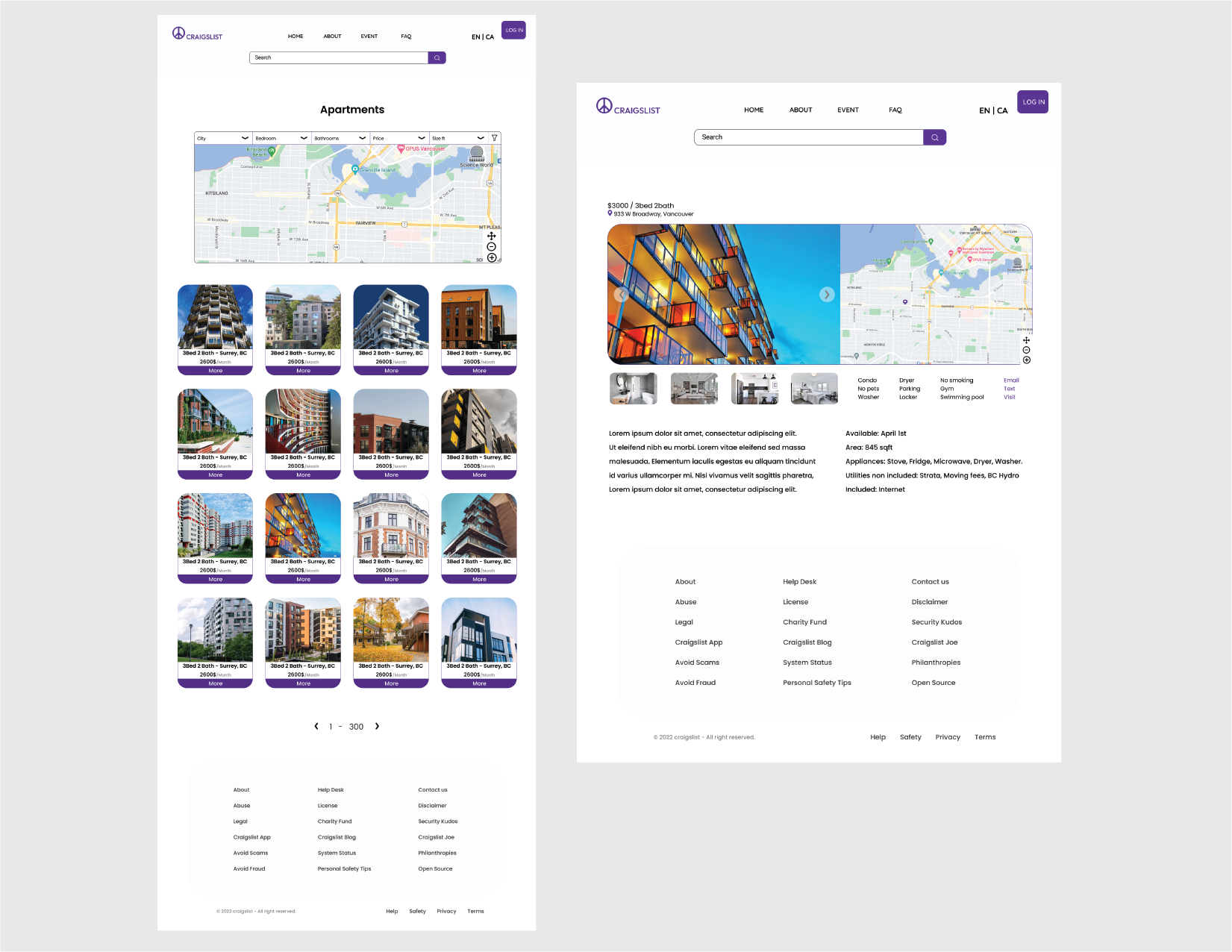The image size is (1232, 952).
Task: Focus search field on detail page
Action: coord(809,137)
